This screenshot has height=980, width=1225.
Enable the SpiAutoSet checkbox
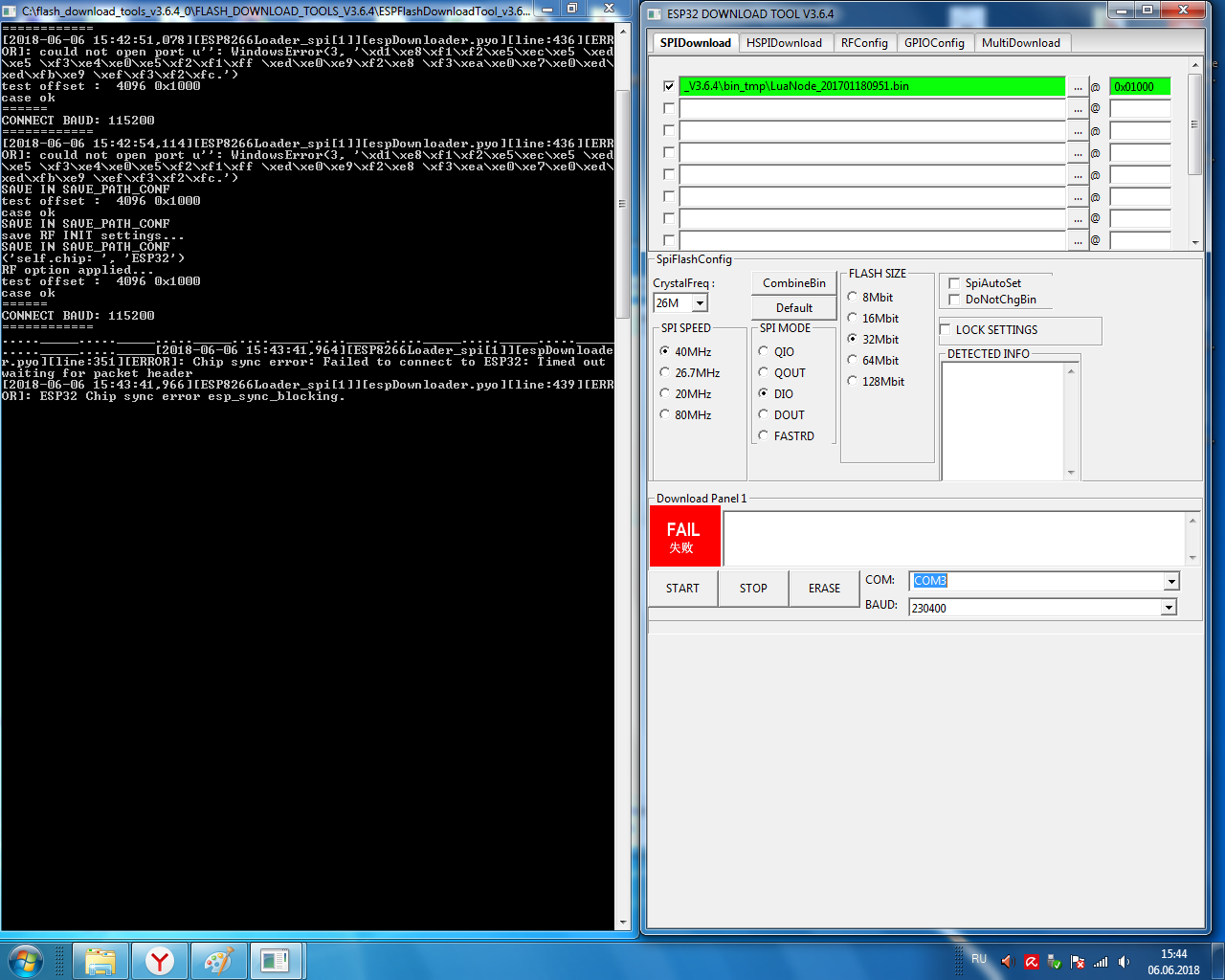coord(954,283)
